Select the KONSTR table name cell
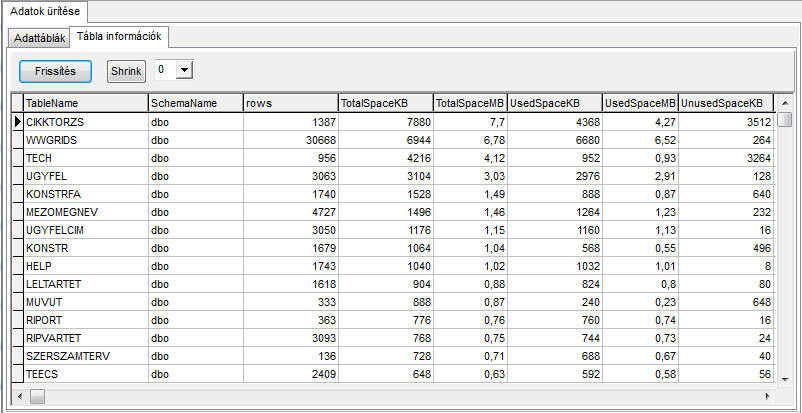The image size is (802, 413). pos(86,248)
